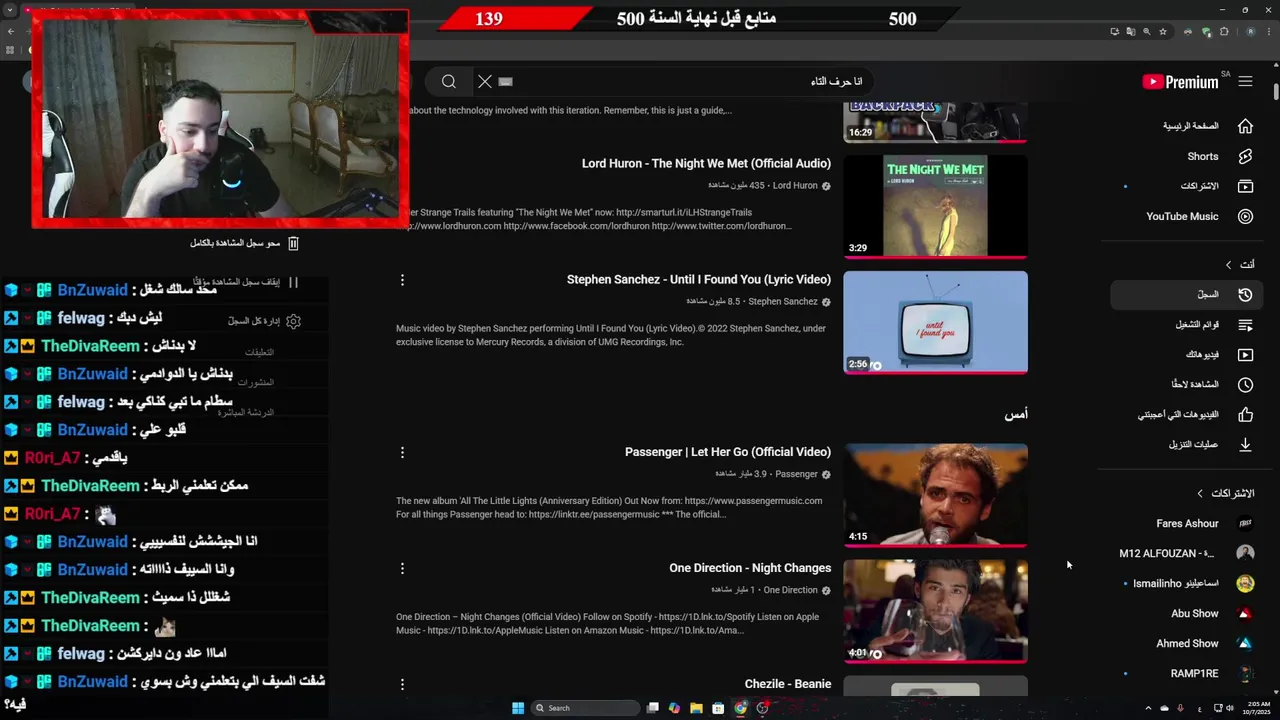Open One Direction Night Changes thumbnail
The width and height of the screenshot is (1280, 720).
[935, 611]
